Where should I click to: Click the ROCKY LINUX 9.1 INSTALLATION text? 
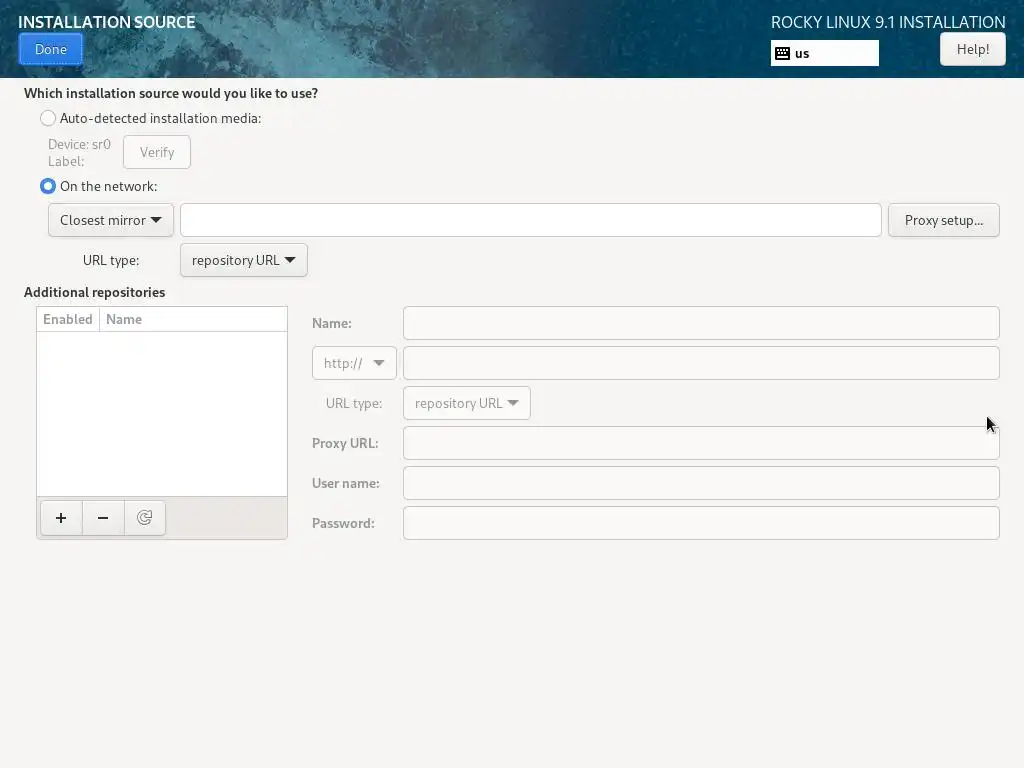click(888, 22)
